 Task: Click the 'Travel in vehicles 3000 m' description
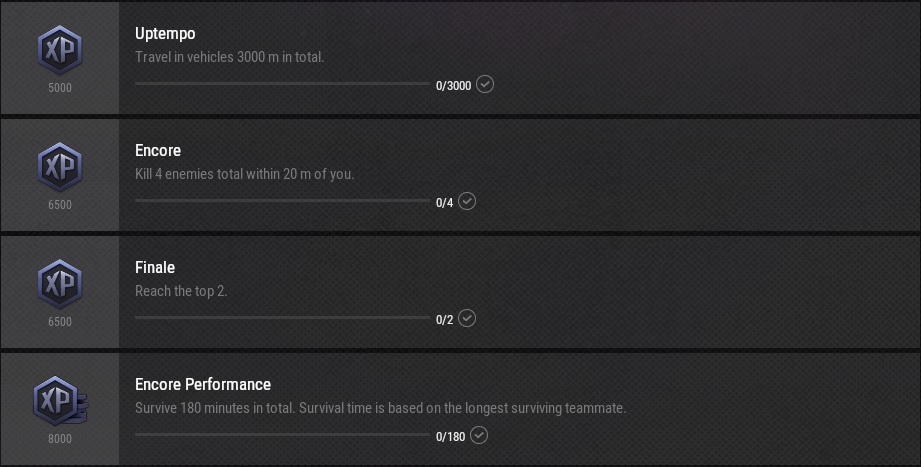229,57
